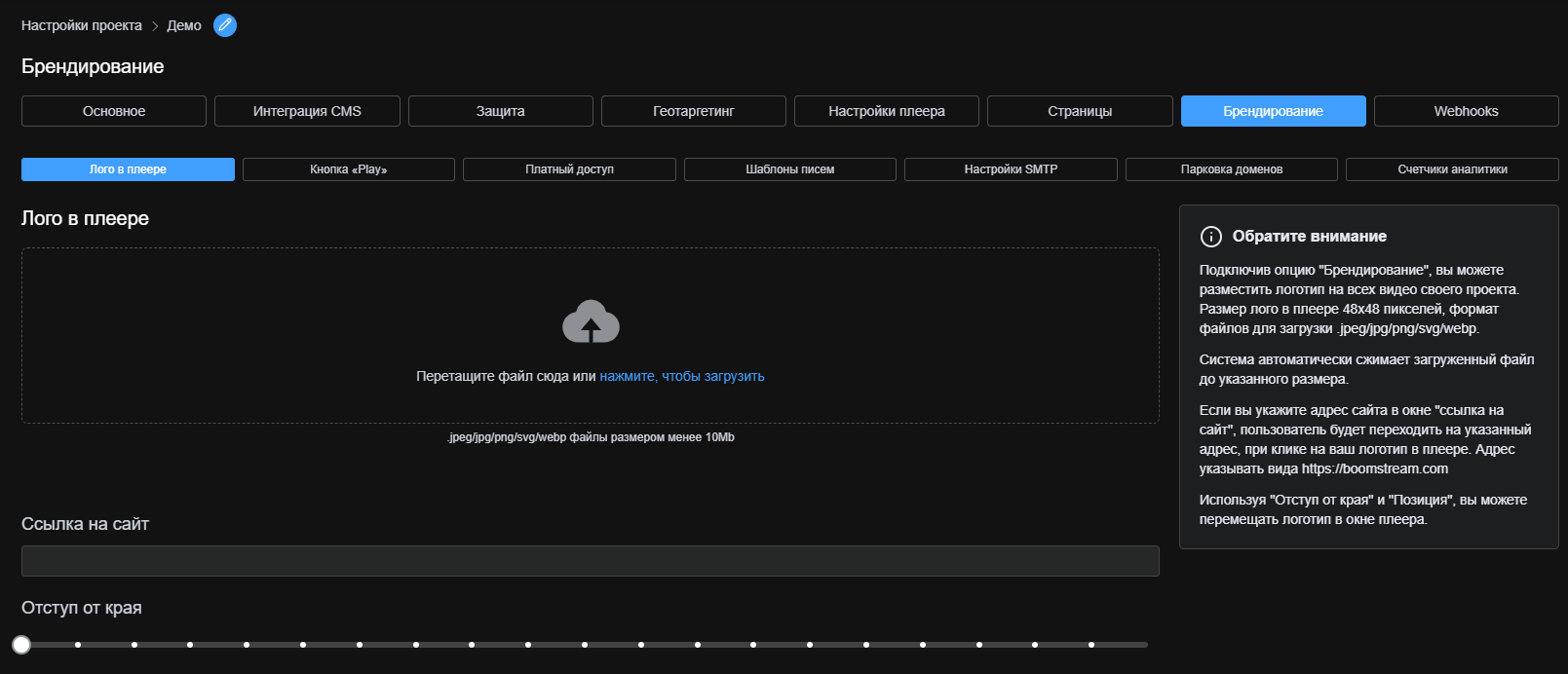Select the Брендирование tab
Viewport: 1568px width, 674px height.
point(1274,111)
